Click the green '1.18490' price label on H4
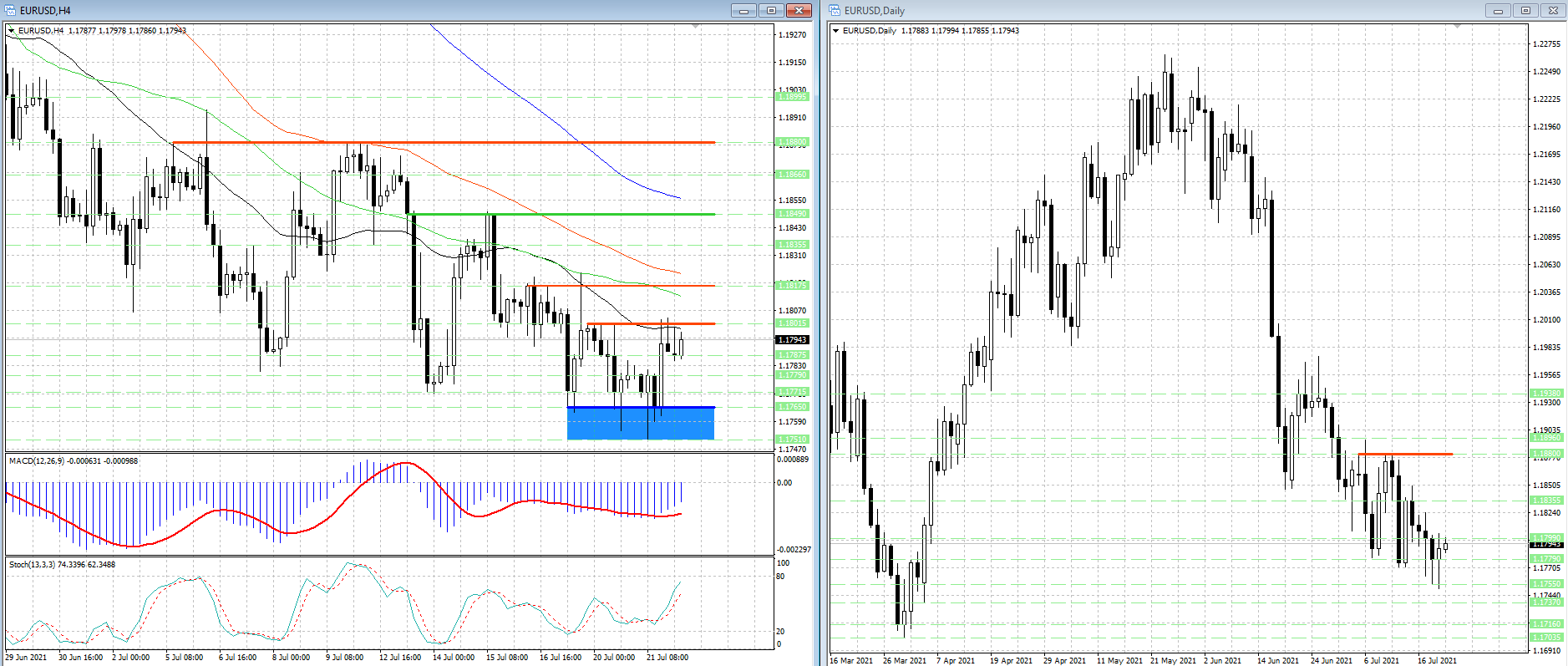The image size is (1568, 666). pos(793,214)
